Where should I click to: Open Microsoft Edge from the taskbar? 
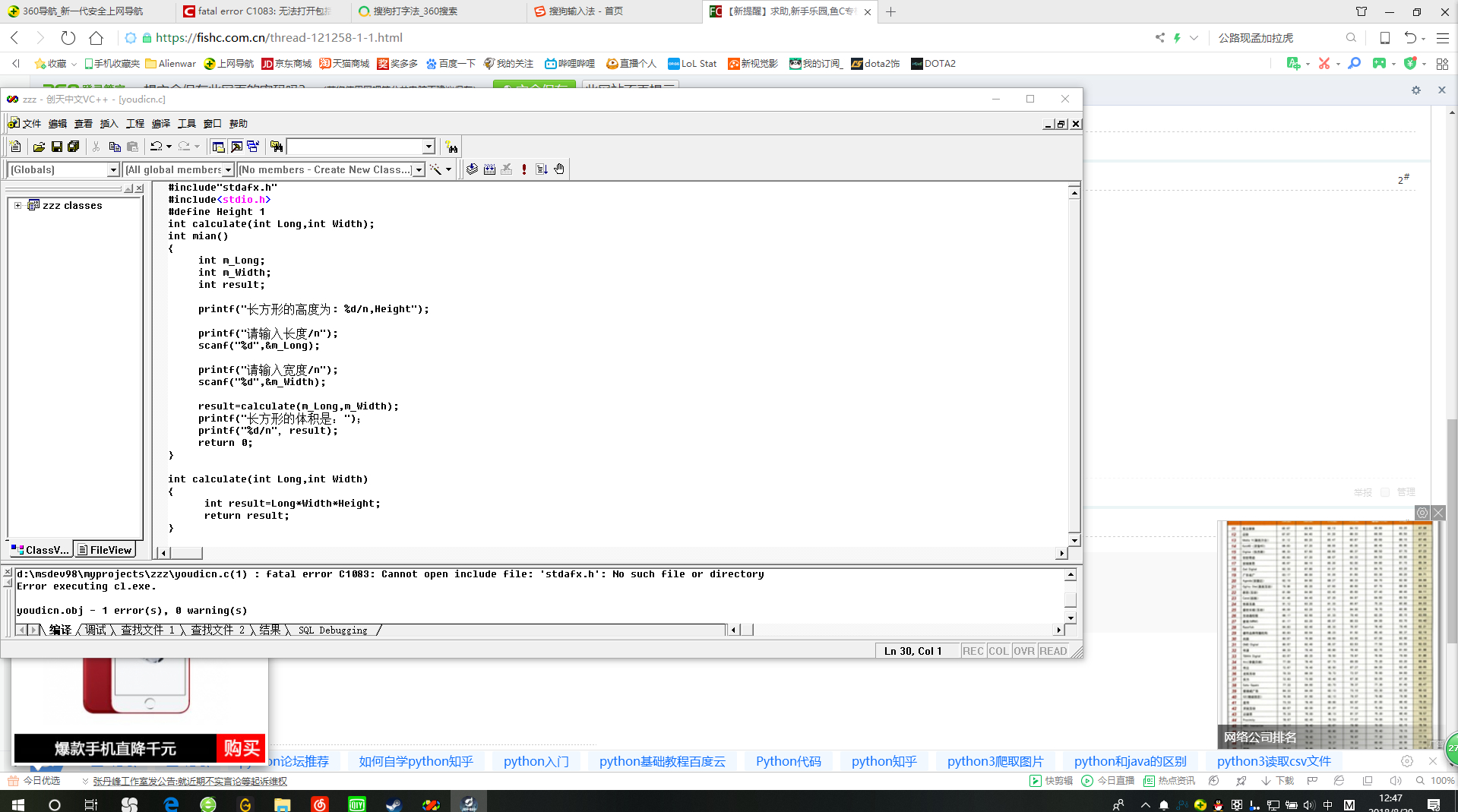(x=170, y=804)
